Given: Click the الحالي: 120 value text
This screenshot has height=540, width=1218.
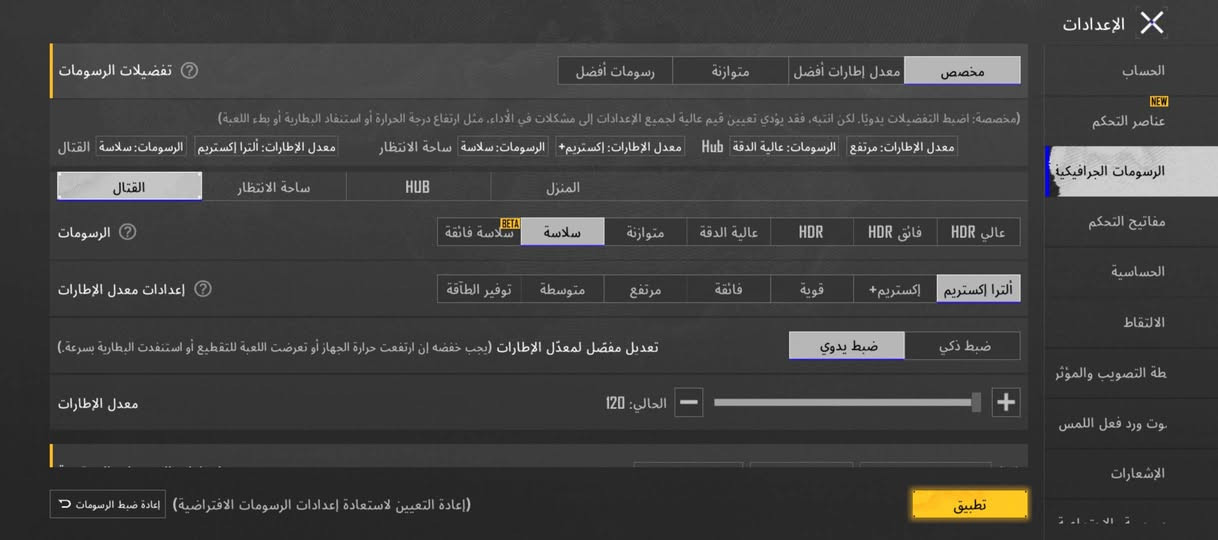Looking at the screenshot, I should point(636,403).
